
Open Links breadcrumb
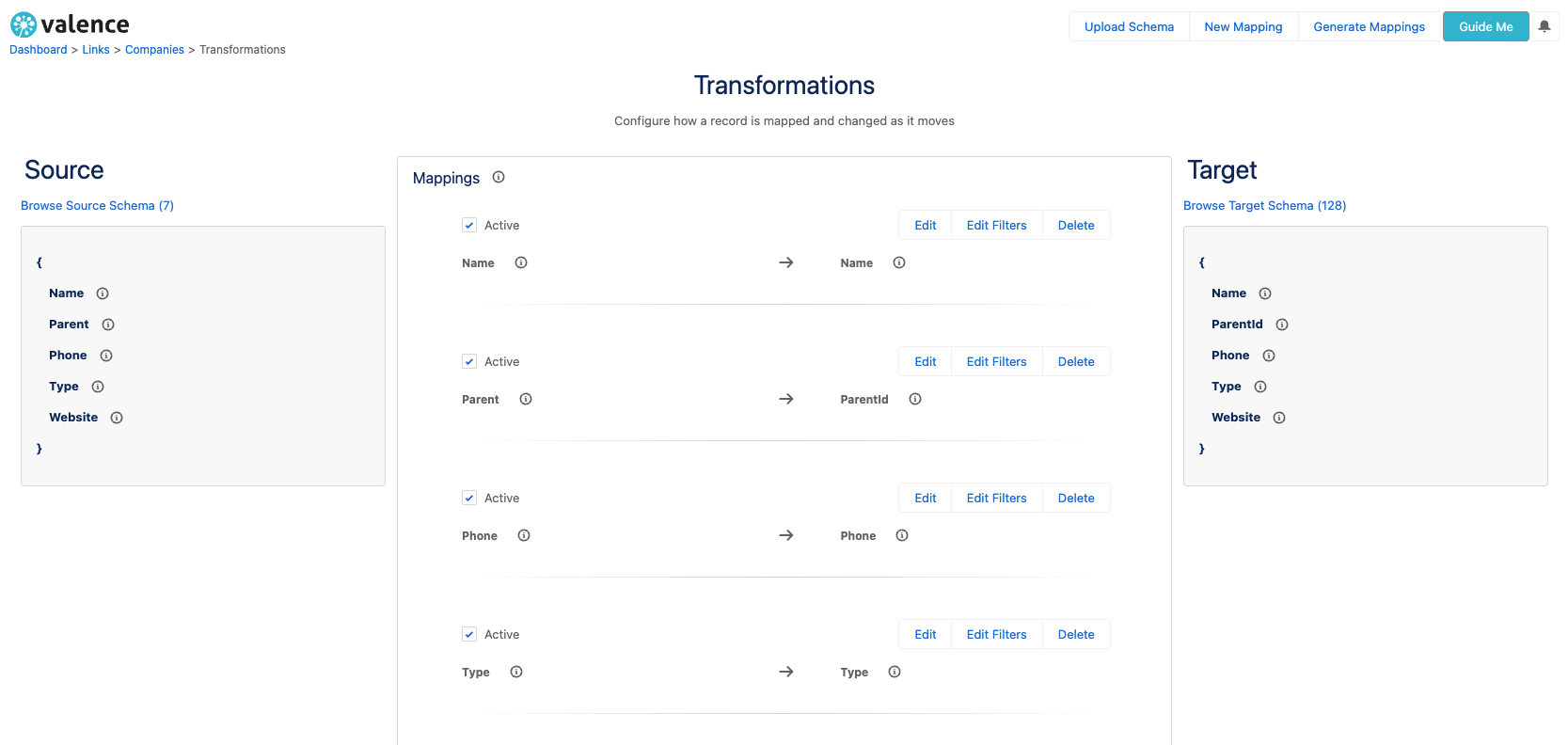[96, 50]
